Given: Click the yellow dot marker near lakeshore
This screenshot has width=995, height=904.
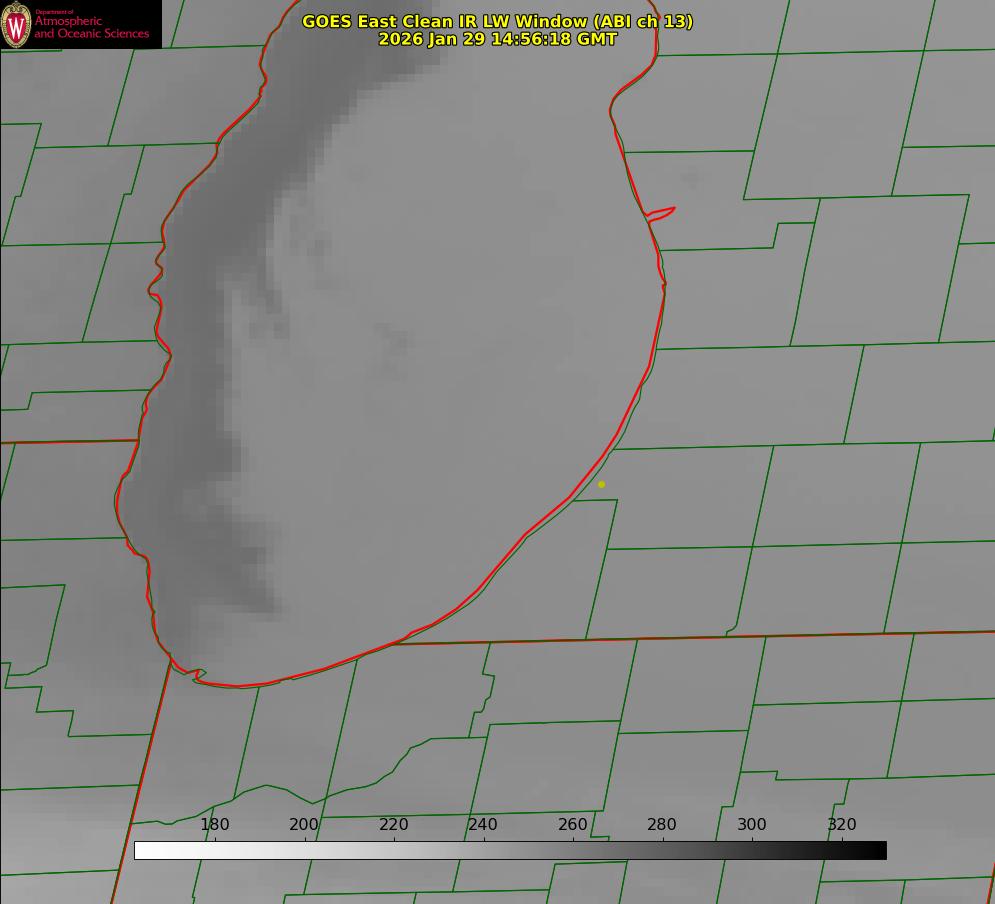Looking at the screenshot, I should point(602,484).
